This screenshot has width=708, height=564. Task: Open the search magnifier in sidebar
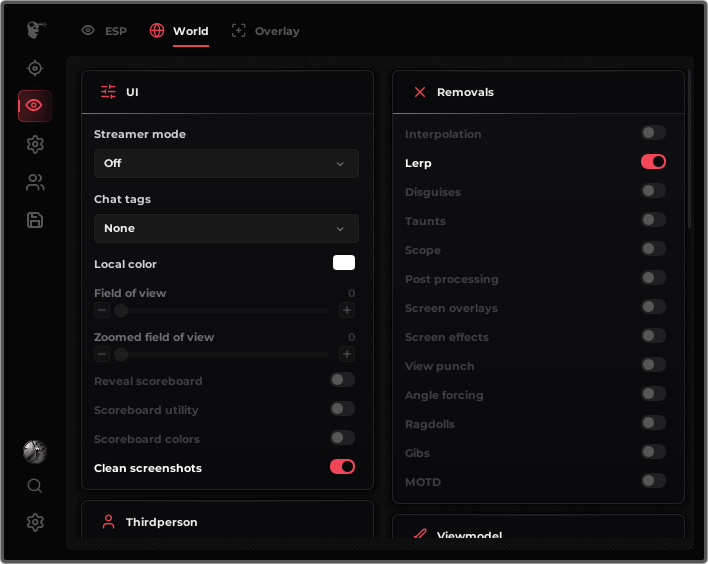click(35, 486)
